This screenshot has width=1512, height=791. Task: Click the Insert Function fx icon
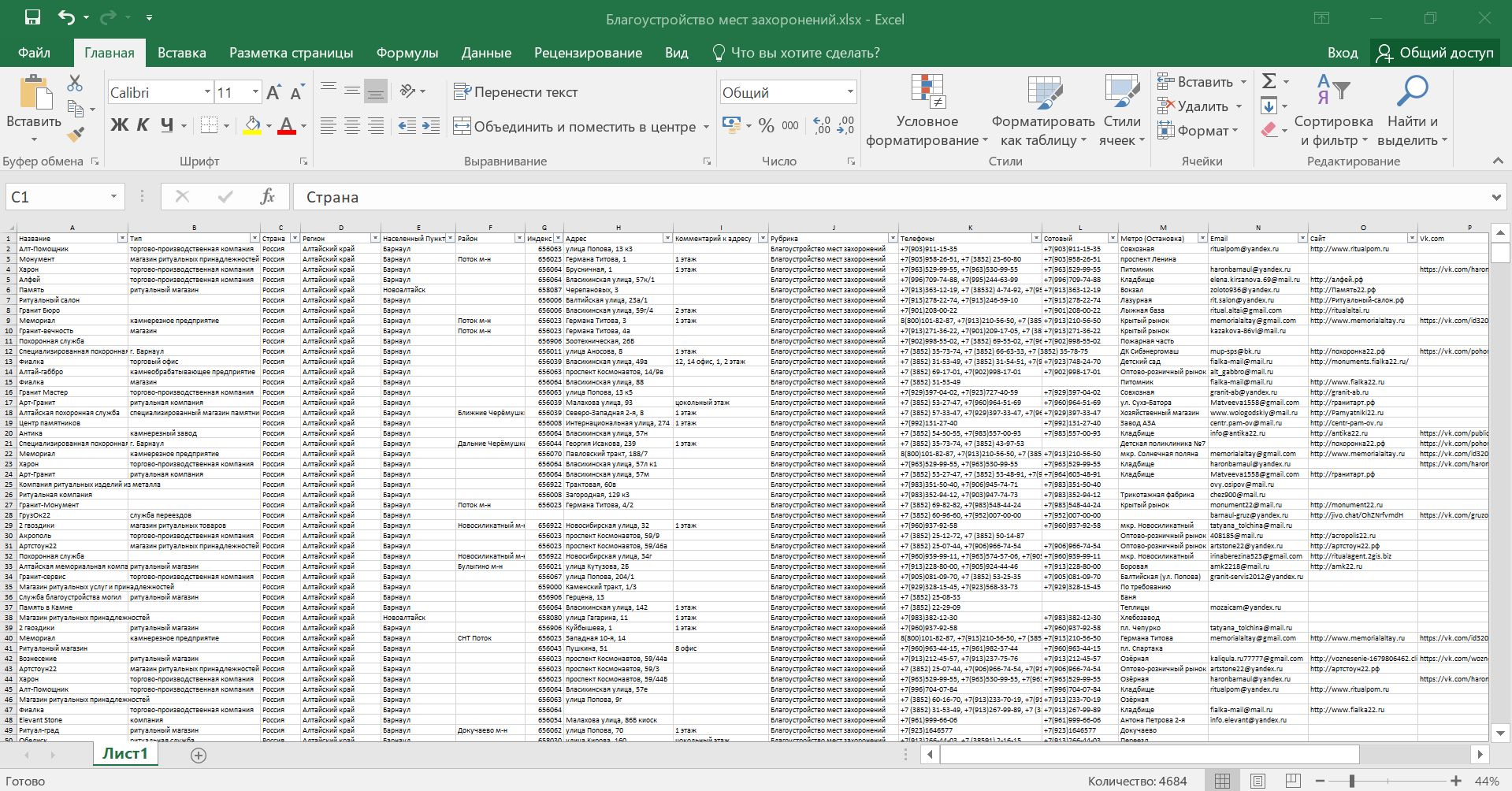point(267,197)
